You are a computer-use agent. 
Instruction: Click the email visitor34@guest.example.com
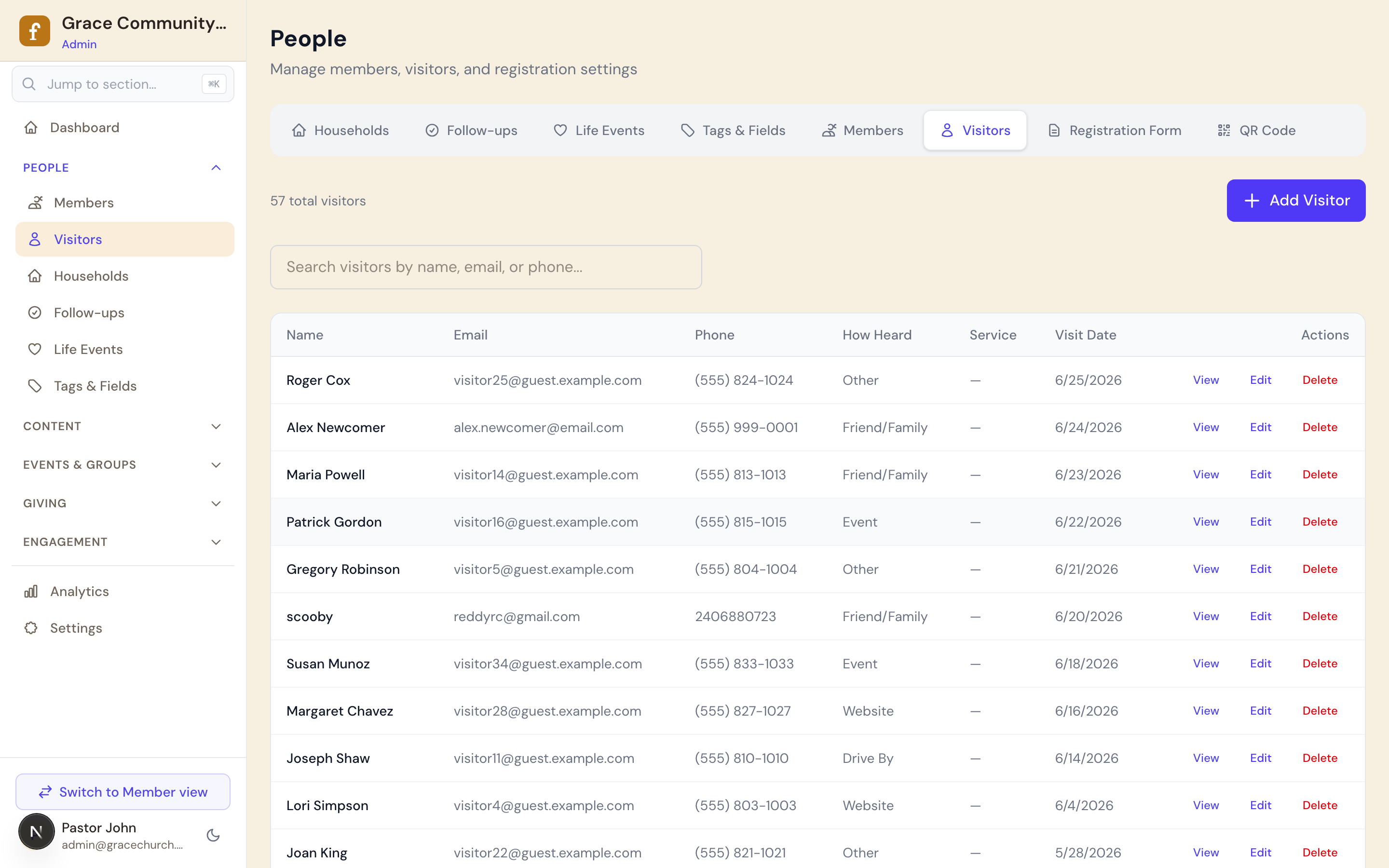(x=547, y=664)
